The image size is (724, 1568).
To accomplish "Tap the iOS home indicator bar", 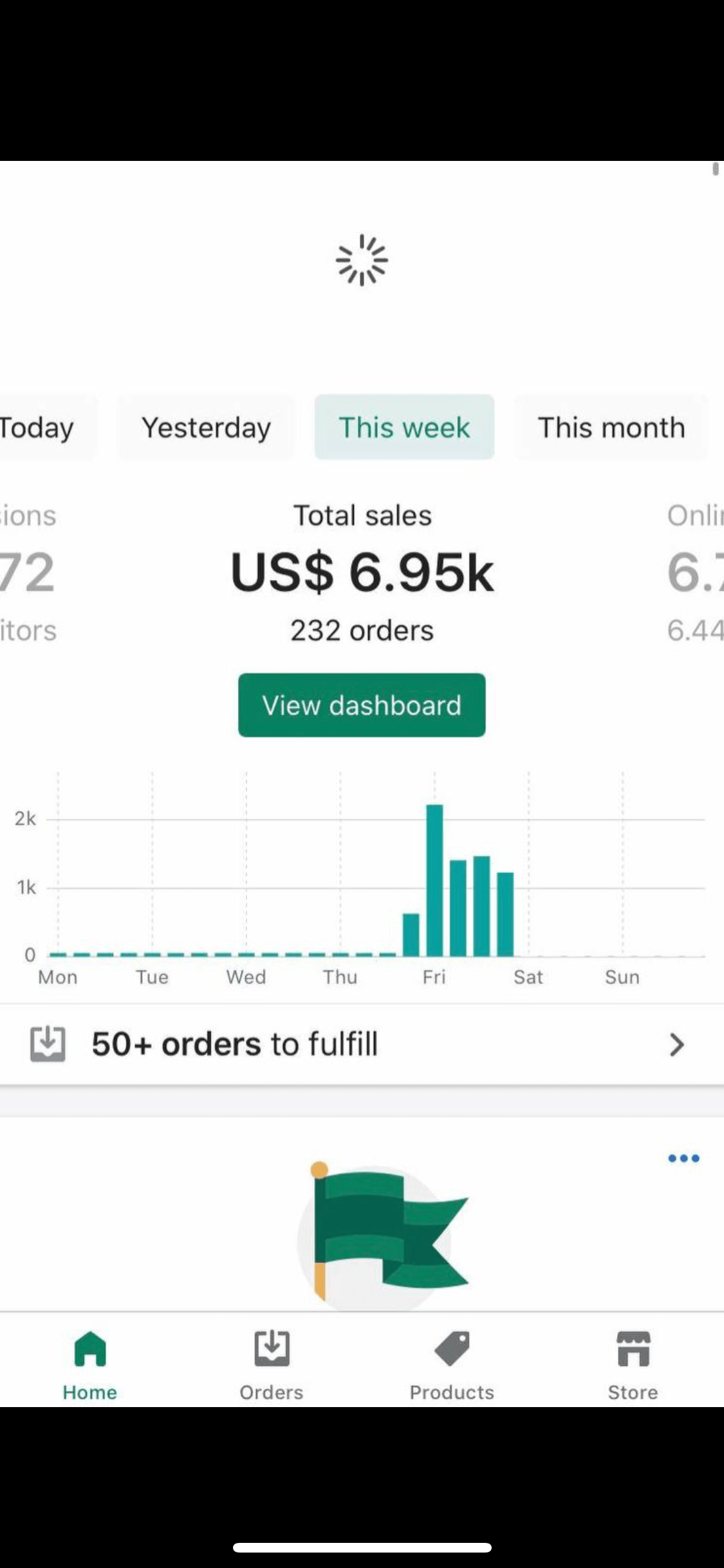I will pos(362,1547).
